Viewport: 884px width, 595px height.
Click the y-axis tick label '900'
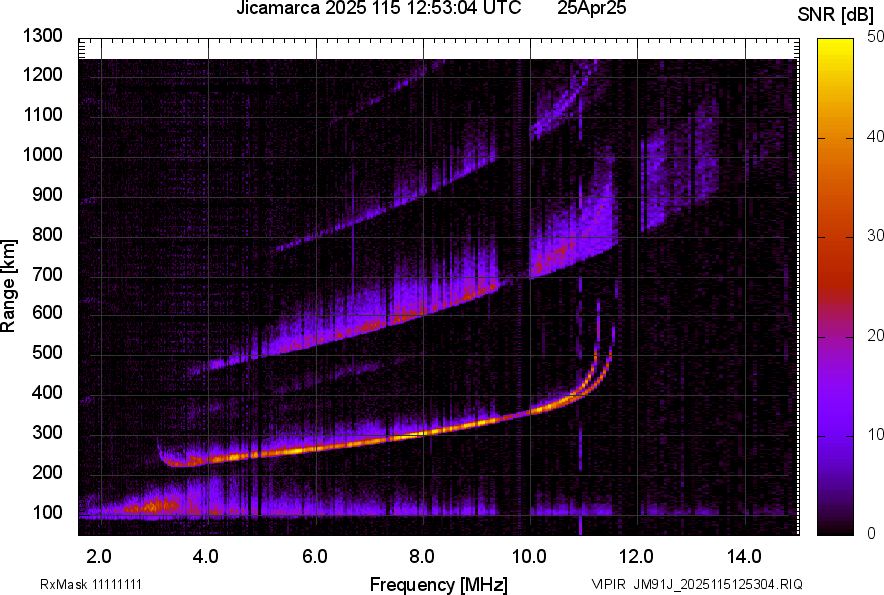[47, 194]
